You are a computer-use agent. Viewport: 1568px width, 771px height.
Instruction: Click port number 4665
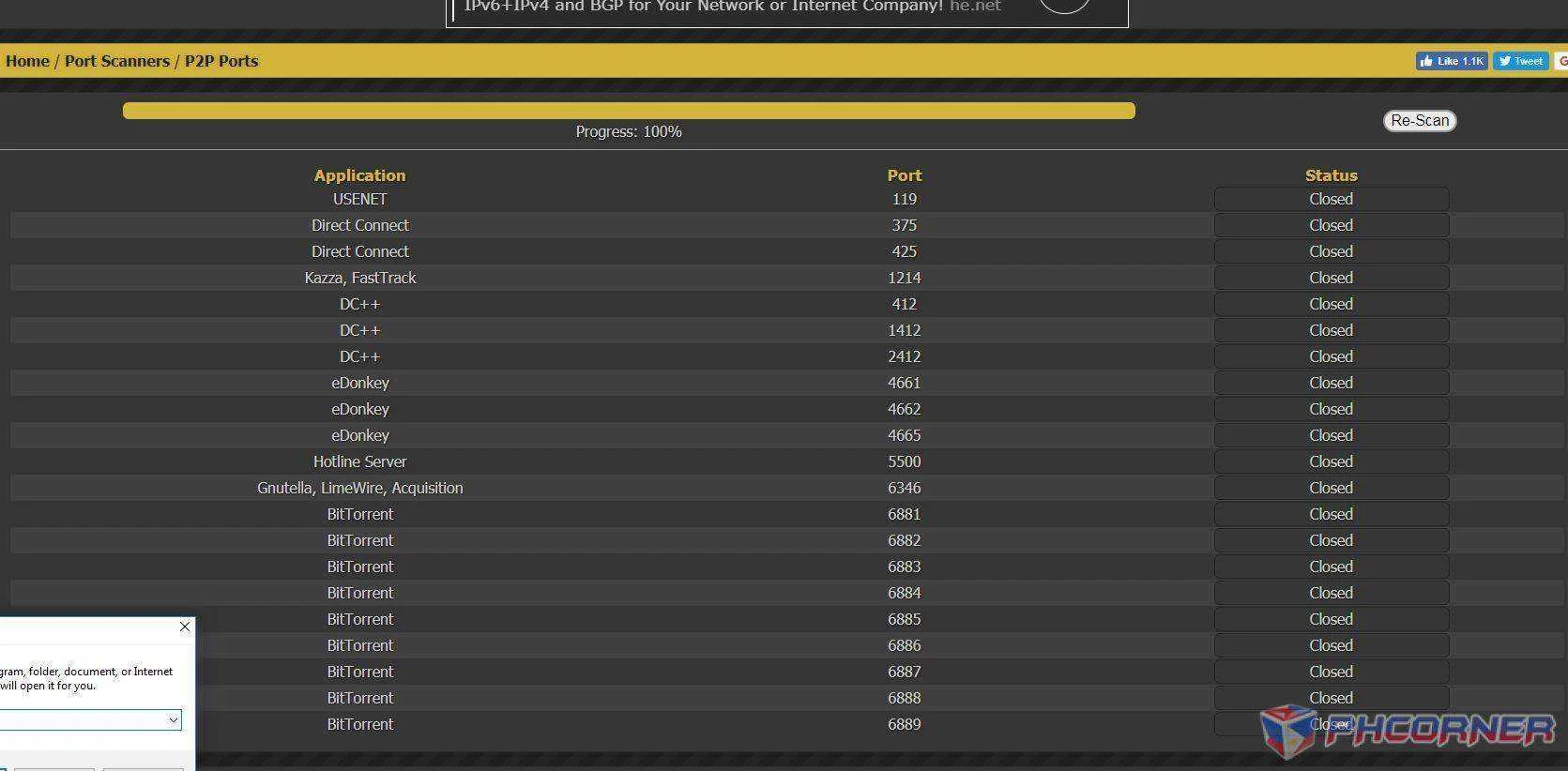coord(905,435)
